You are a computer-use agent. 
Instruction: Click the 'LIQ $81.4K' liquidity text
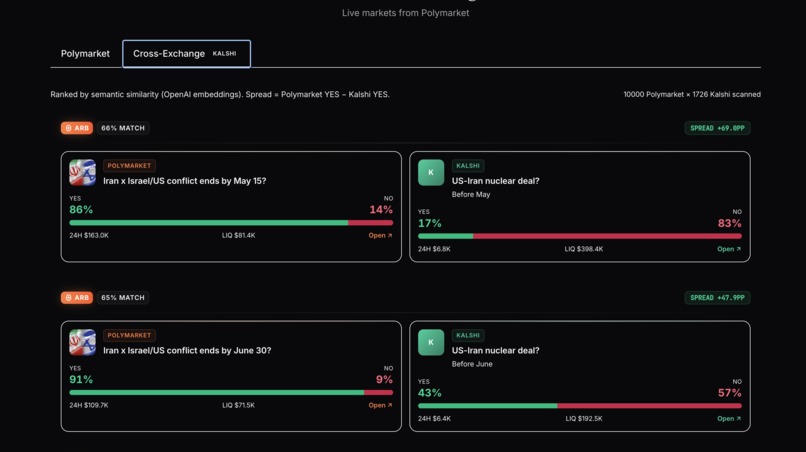click(239, 236)
